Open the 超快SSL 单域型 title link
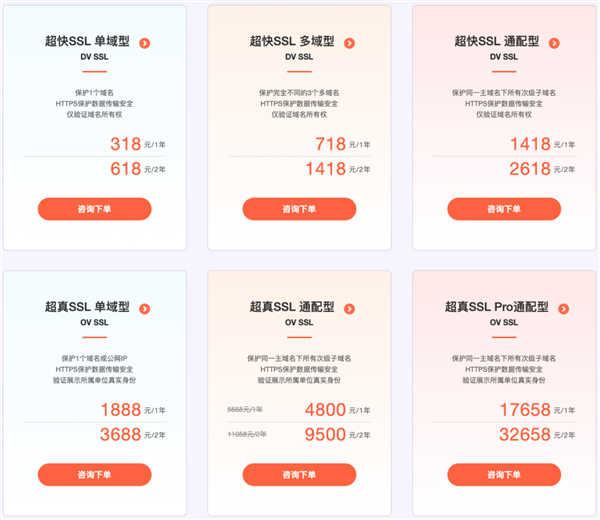Image resolution: width=600 pixels, height=520 pixels. tap(87, 41)
